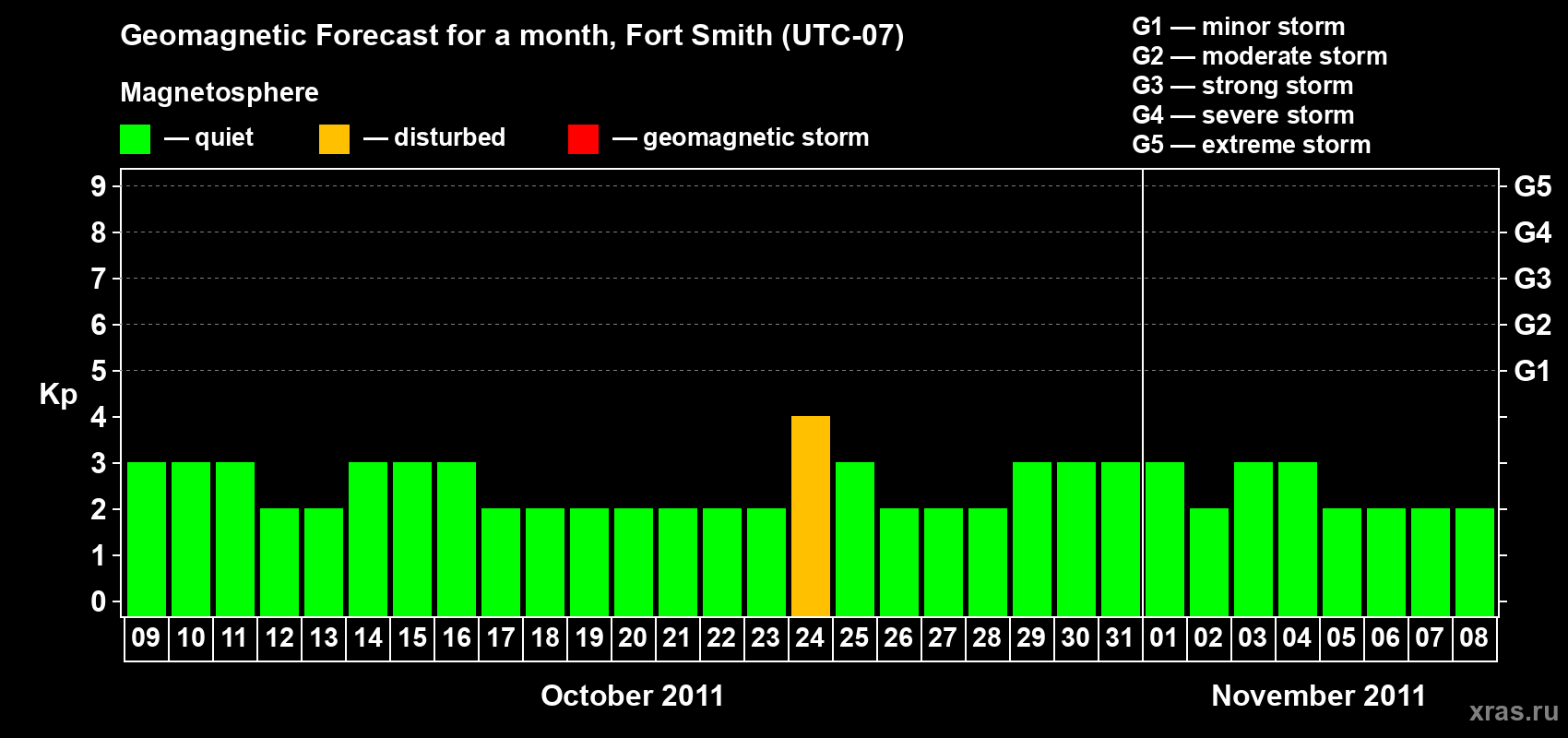Click the G1 axis label

click(x=1533, y=371)
